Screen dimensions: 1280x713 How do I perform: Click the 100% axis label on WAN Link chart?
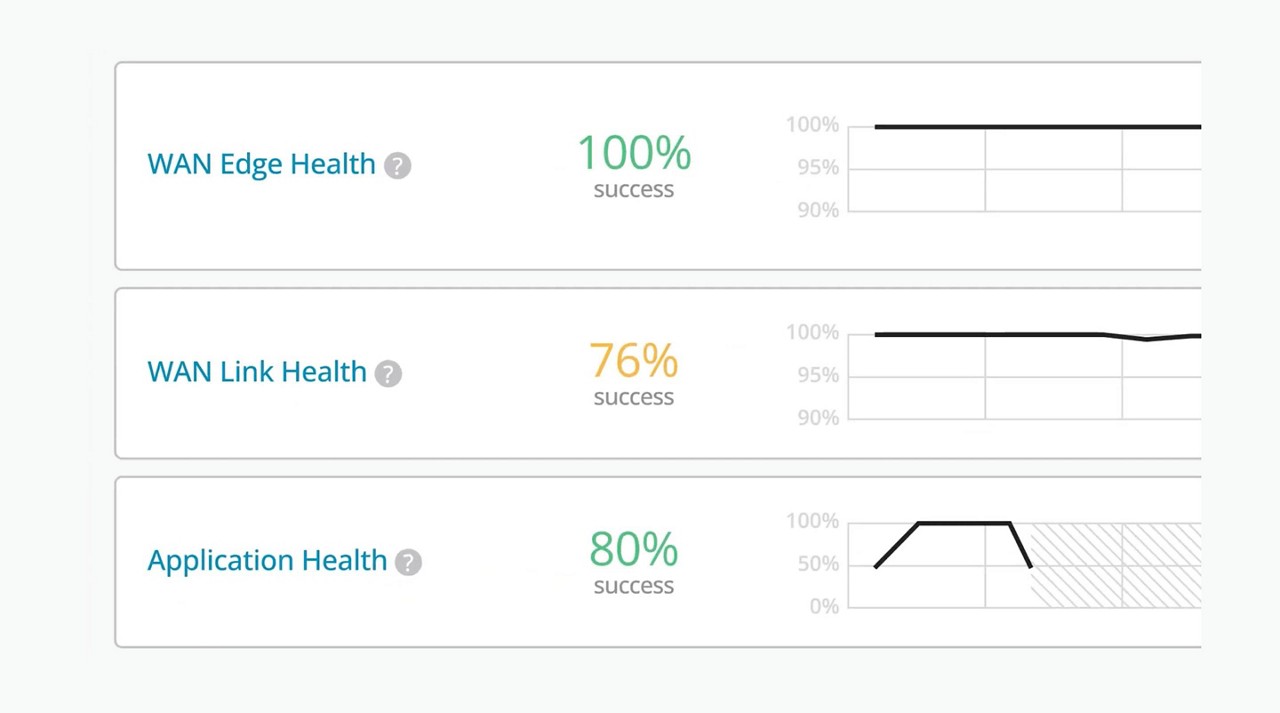coord(812,333)
